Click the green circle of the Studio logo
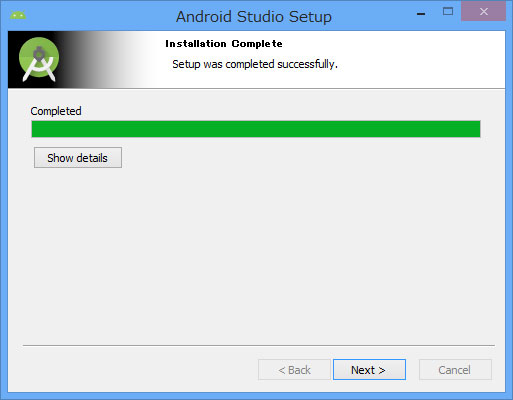Viewport: 513px width, 400px height. 39,57
